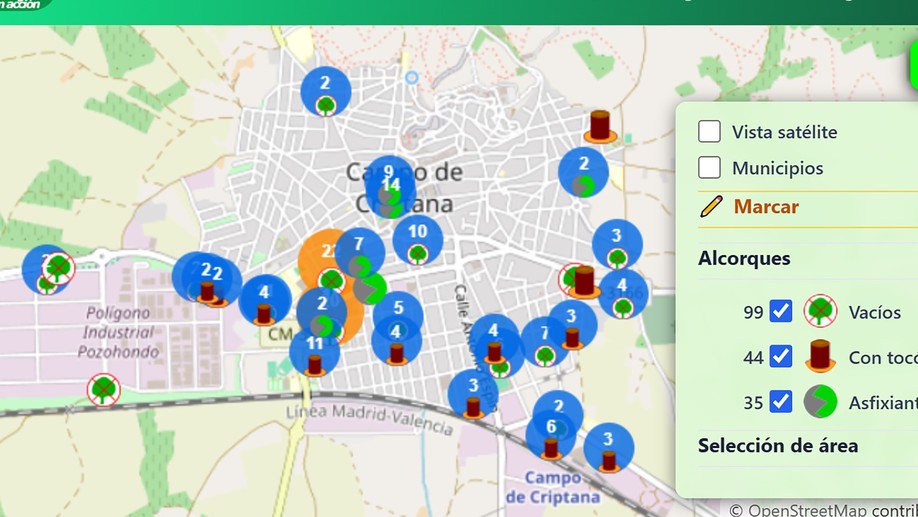Click lone empty-tree marker below Polígono Industrial

click(x=104, y=390)
